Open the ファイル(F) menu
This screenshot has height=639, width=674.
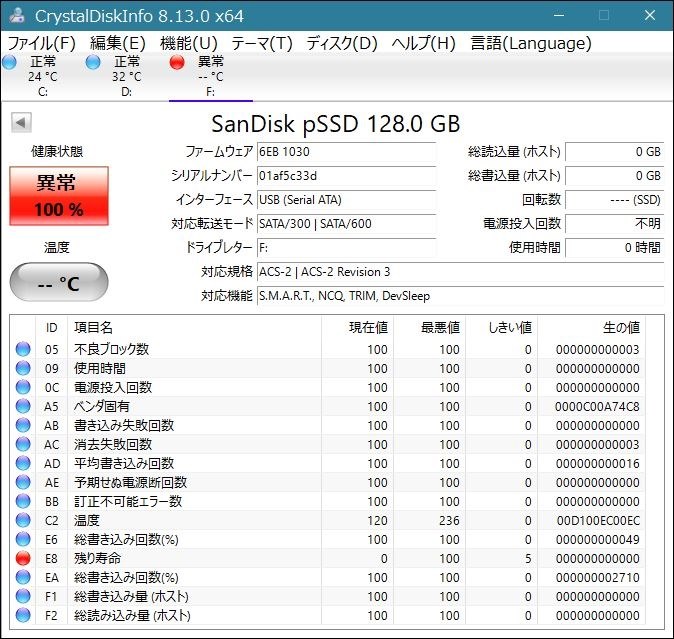42,43
